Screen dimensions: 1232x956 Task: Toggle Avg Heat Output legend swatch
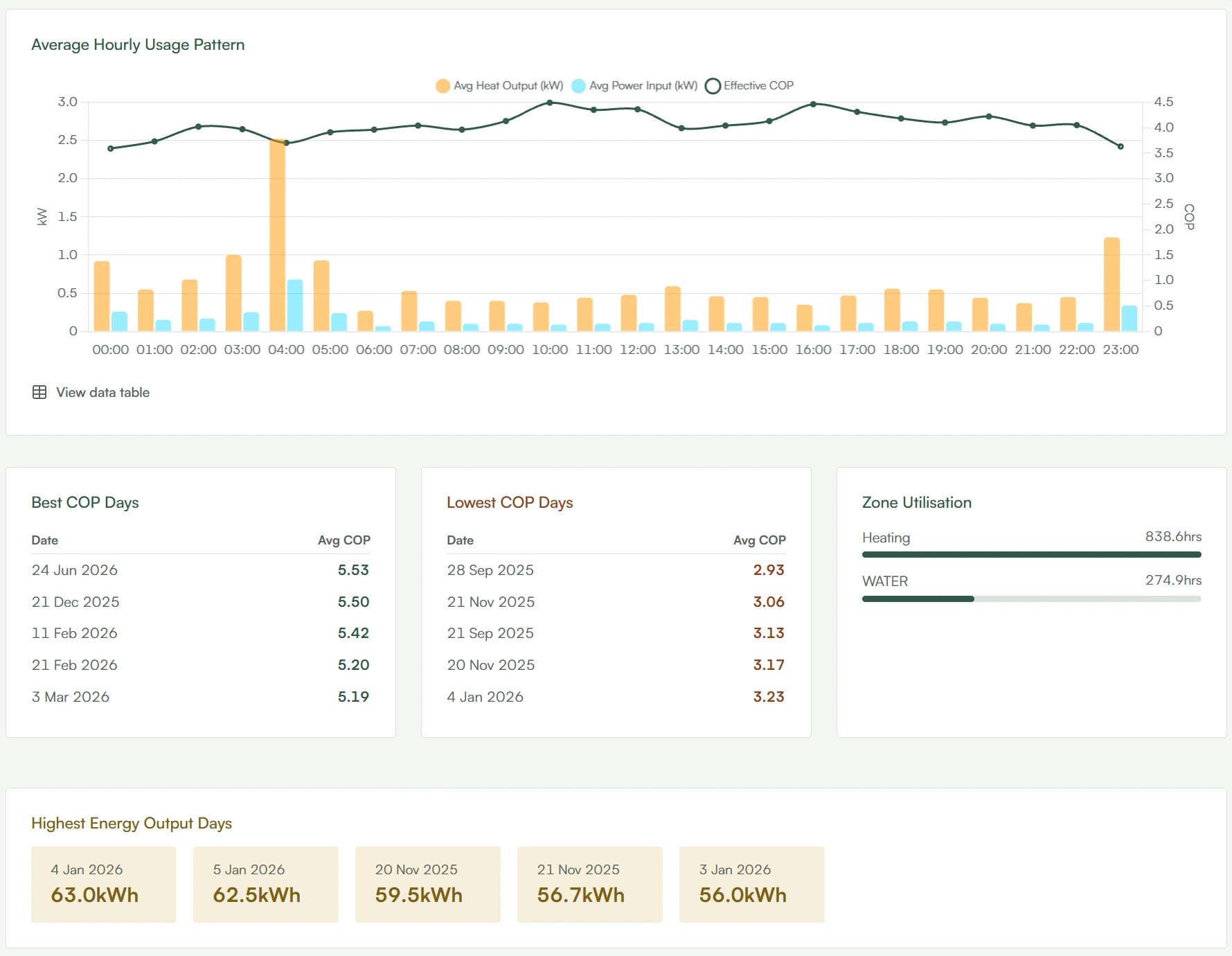tap(443, 86)
